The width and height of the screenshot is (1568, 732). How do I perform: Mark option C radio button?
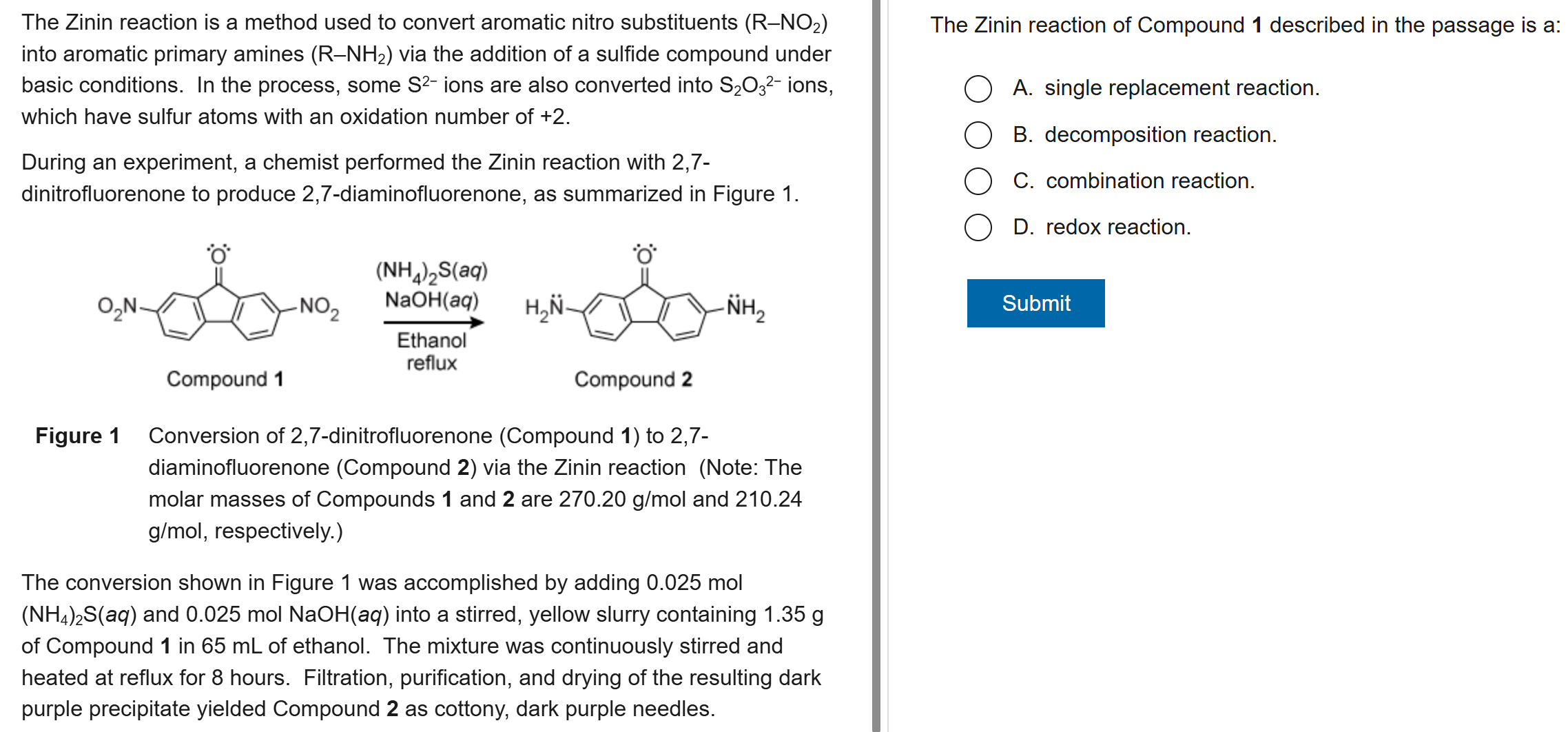(x=978, y=181)
